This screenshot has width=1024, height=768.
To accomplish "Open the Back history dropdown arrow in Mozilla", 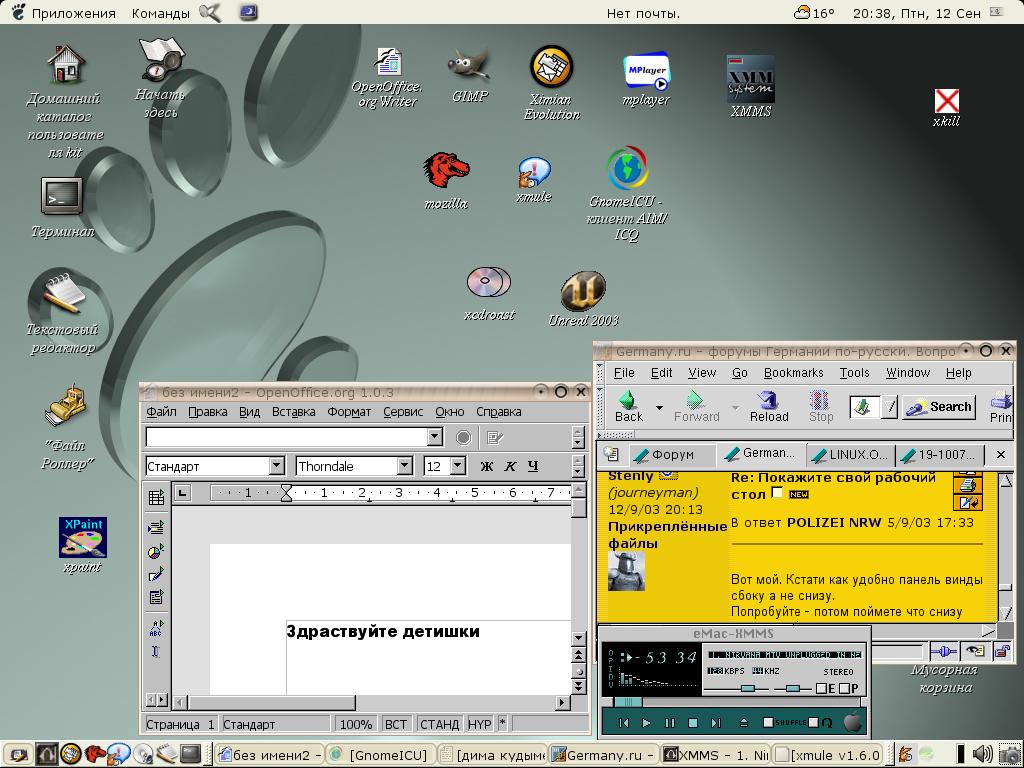I will click(659, 408).
